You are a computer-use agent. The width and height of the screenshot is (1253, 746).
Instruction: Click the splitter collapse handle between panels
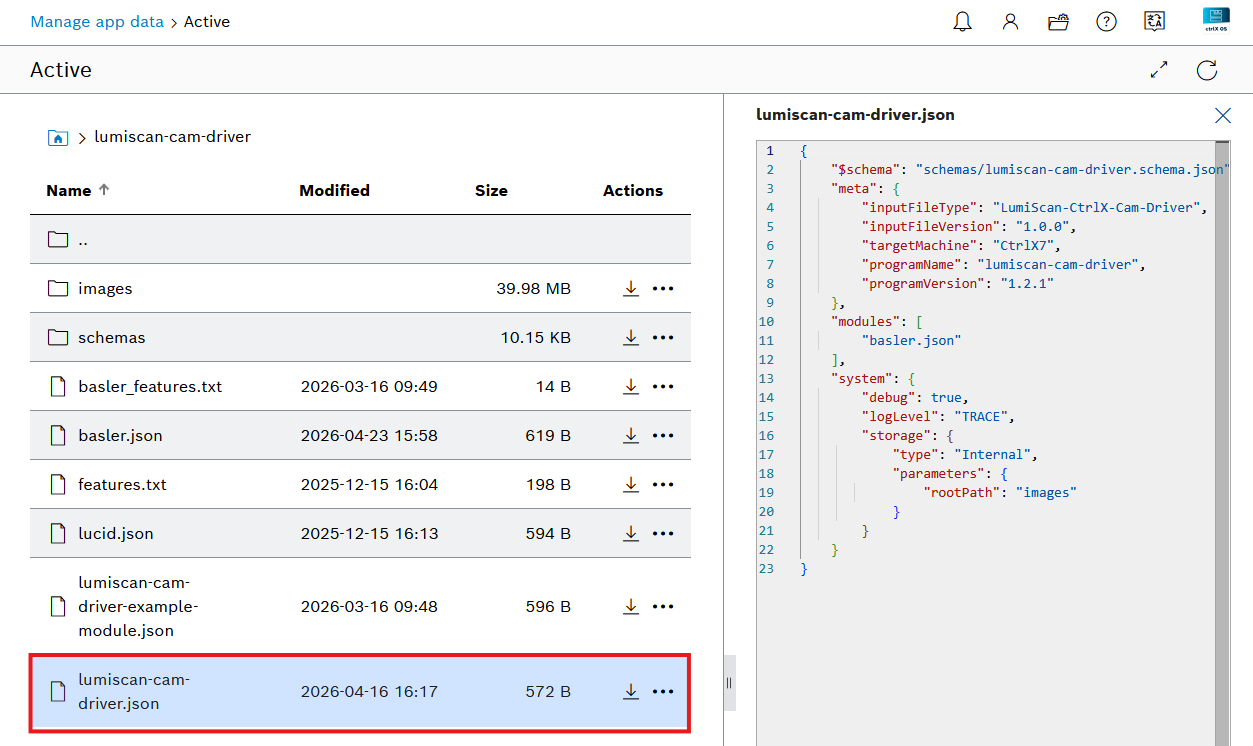pyautogui.click(x=729, y=683)
